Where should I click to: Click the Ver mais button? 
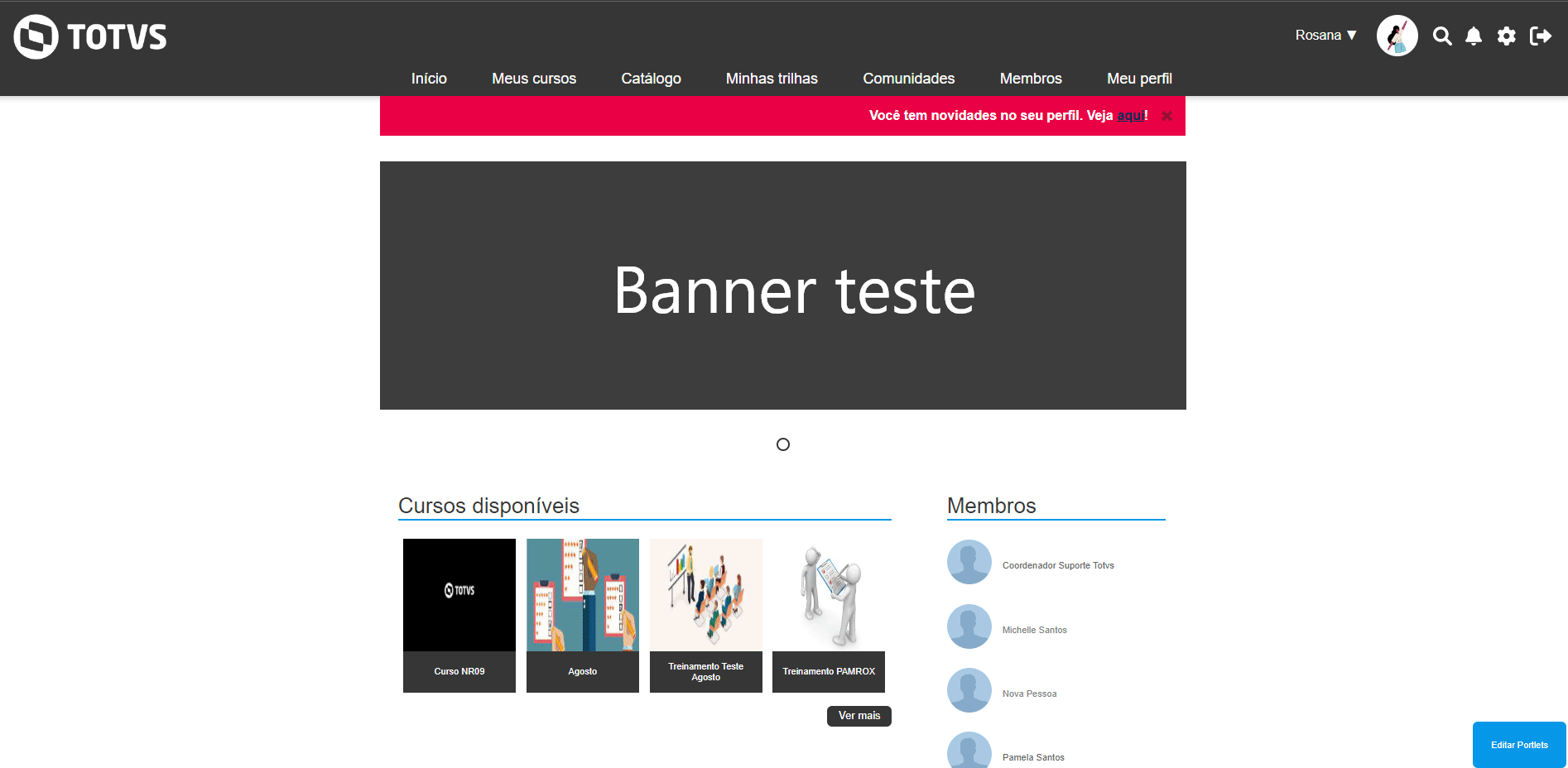point(859,716)
